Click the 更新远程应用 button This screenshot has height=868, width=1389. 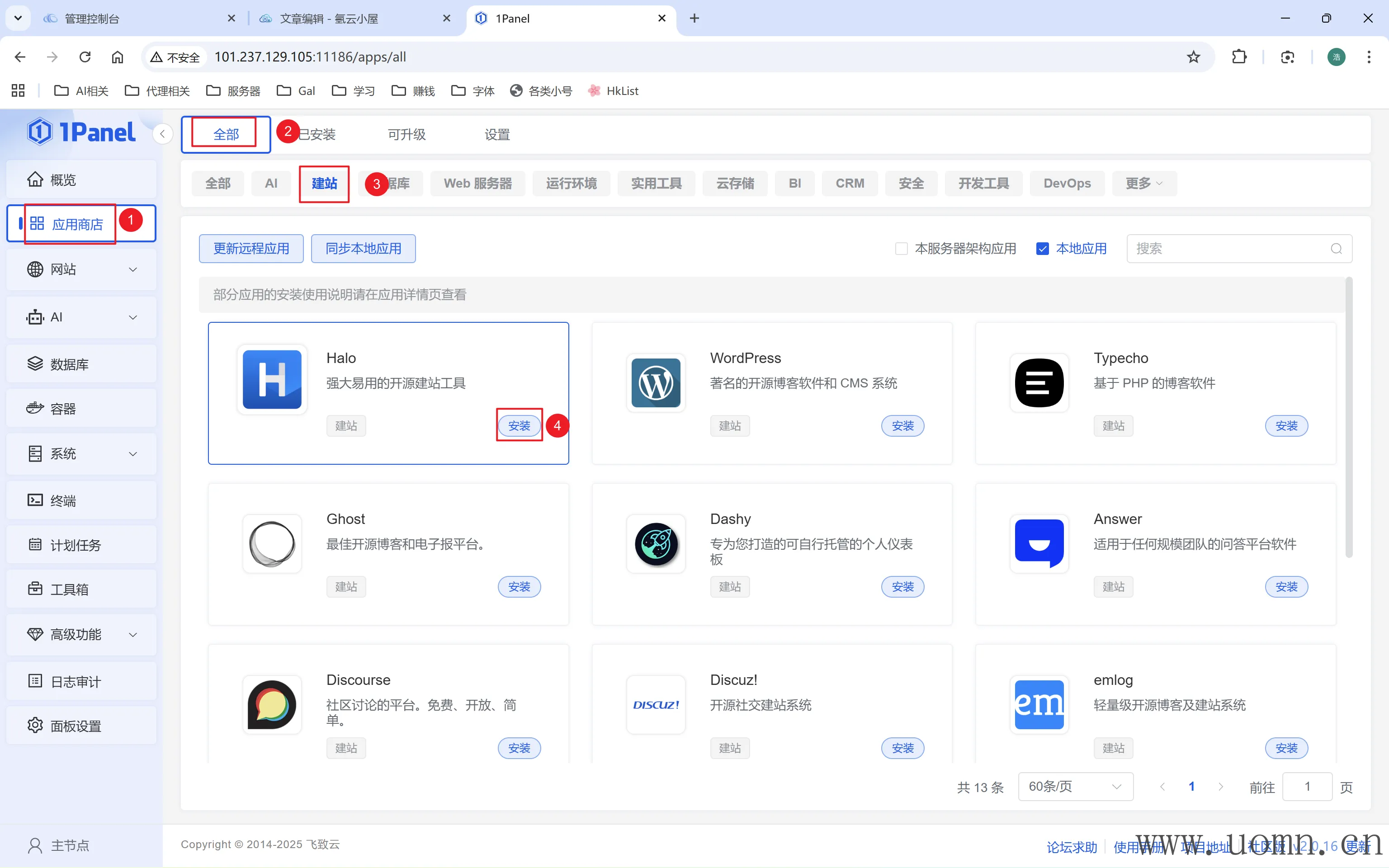coord(251,249)
